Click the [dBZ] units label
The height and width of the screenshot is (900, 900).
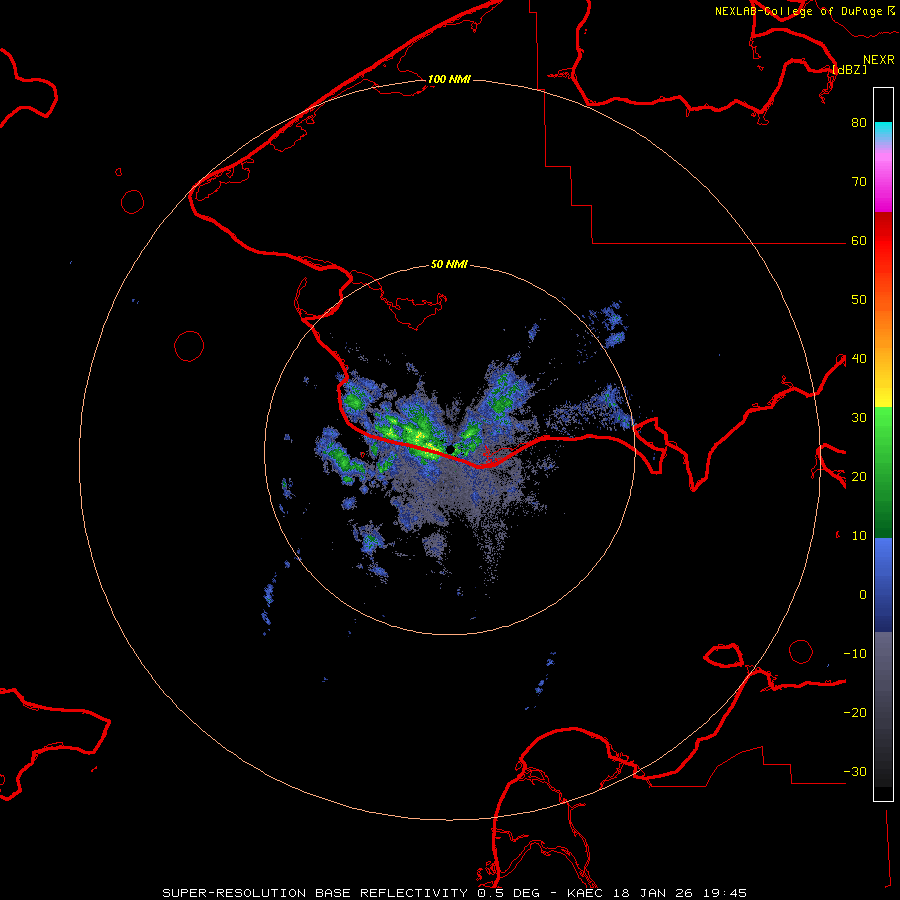pyautogui.click(x=849, y=69)
